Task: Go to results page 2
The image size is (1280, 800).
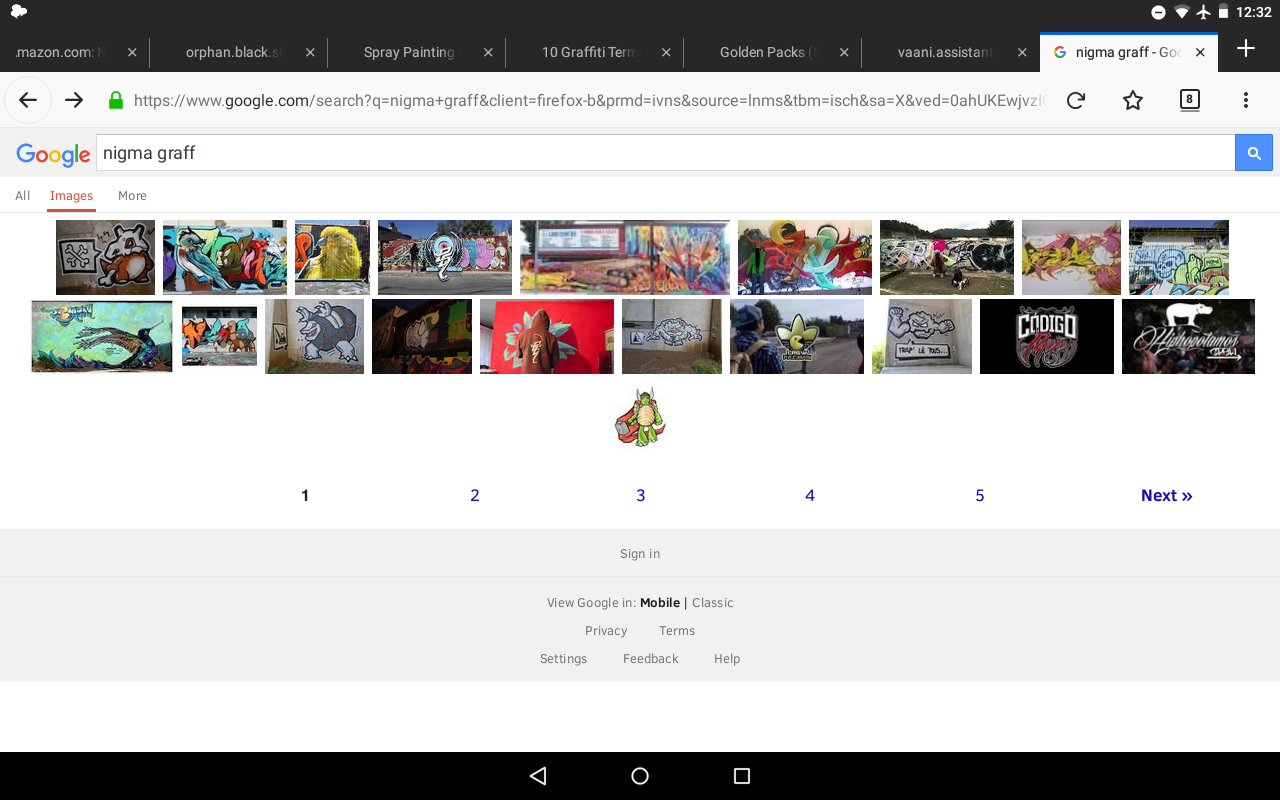Action: tap(475, 495)
